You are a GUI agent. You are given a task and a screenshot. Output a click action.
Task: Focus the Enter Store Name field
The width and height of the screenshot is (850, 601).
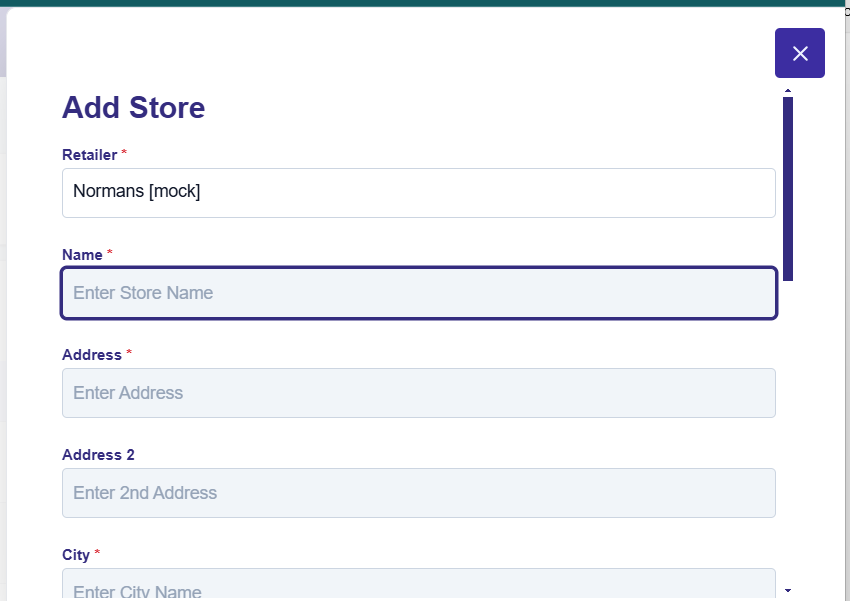[418, 293]
